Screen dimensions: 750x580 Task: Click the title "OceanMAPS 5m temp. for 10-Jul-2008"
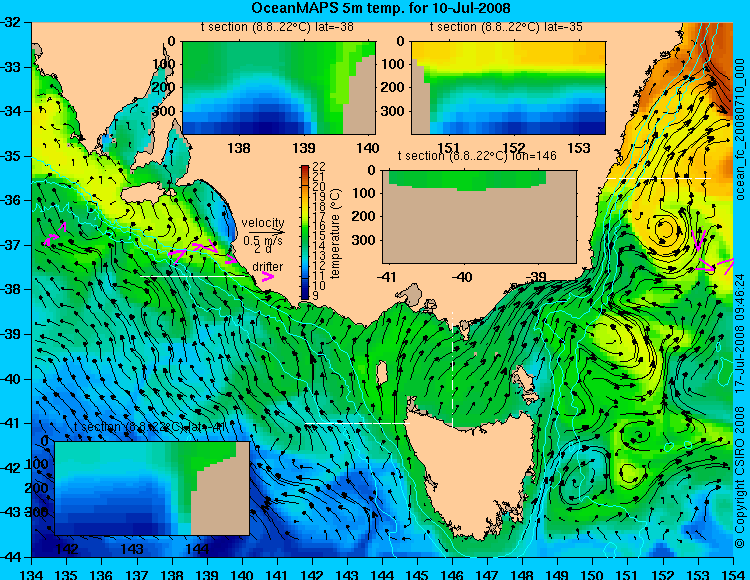(x=381, y=8)
